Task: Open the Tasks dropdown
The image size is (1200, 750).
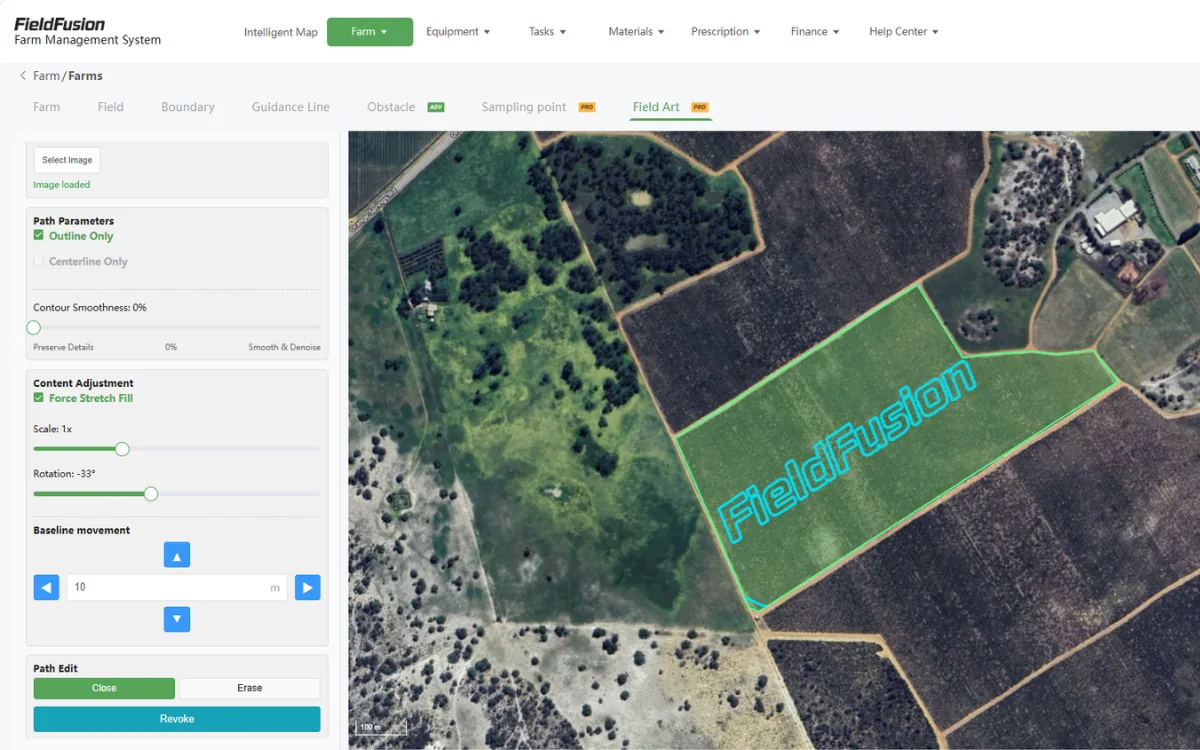Action: (x=547, y=32)
